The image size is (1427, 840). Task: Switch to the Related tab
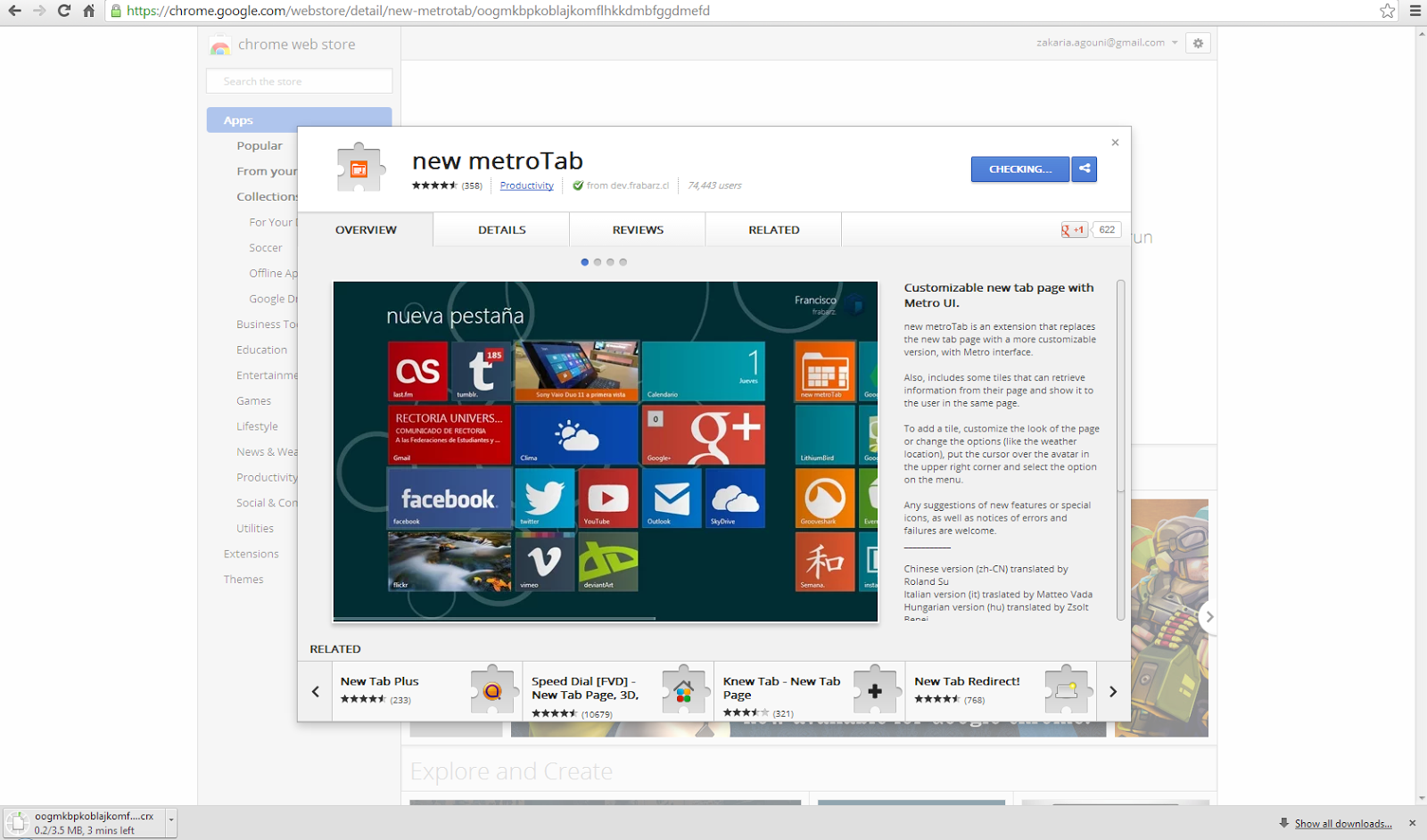773,230
